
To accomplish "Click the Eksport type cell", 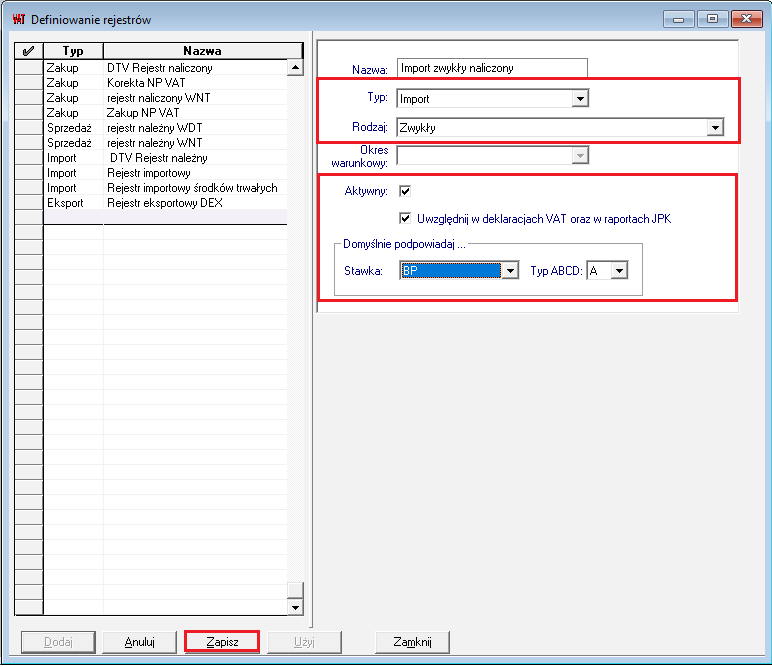I will 73,203.
